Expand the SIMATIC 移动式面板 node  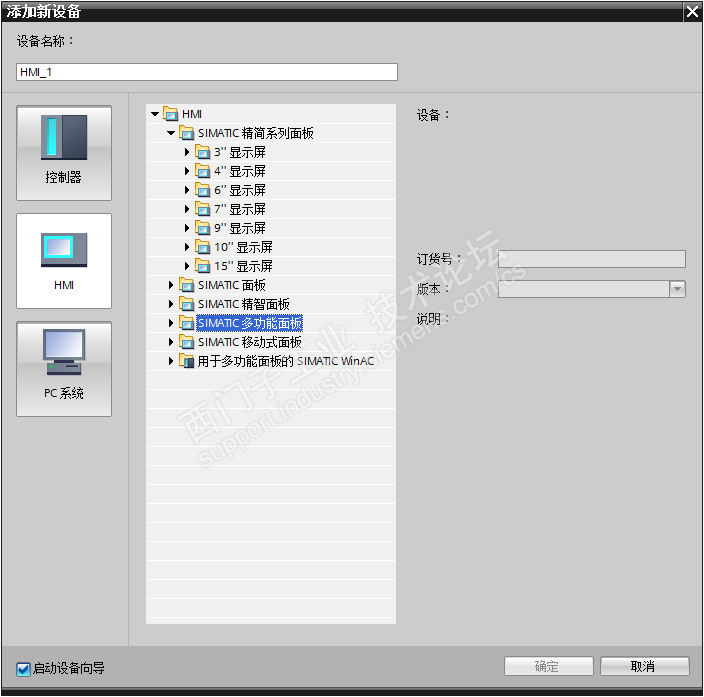(x=171, y=342)
